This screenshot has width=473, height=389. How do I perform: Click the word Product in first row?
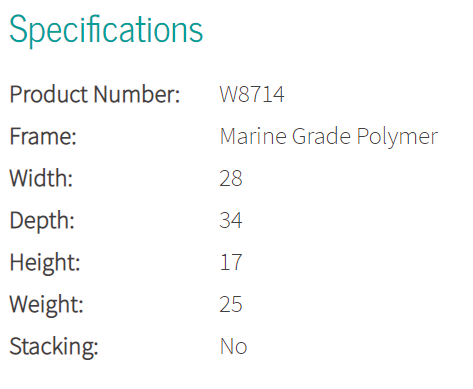pyautogui.click(x=49, y=94)
